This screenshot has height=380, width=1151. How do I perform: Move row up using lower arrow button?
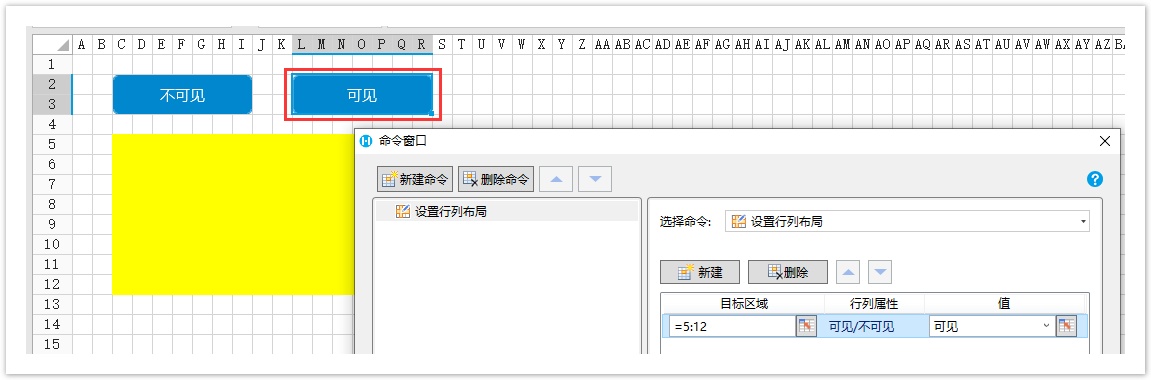point(849,272)
